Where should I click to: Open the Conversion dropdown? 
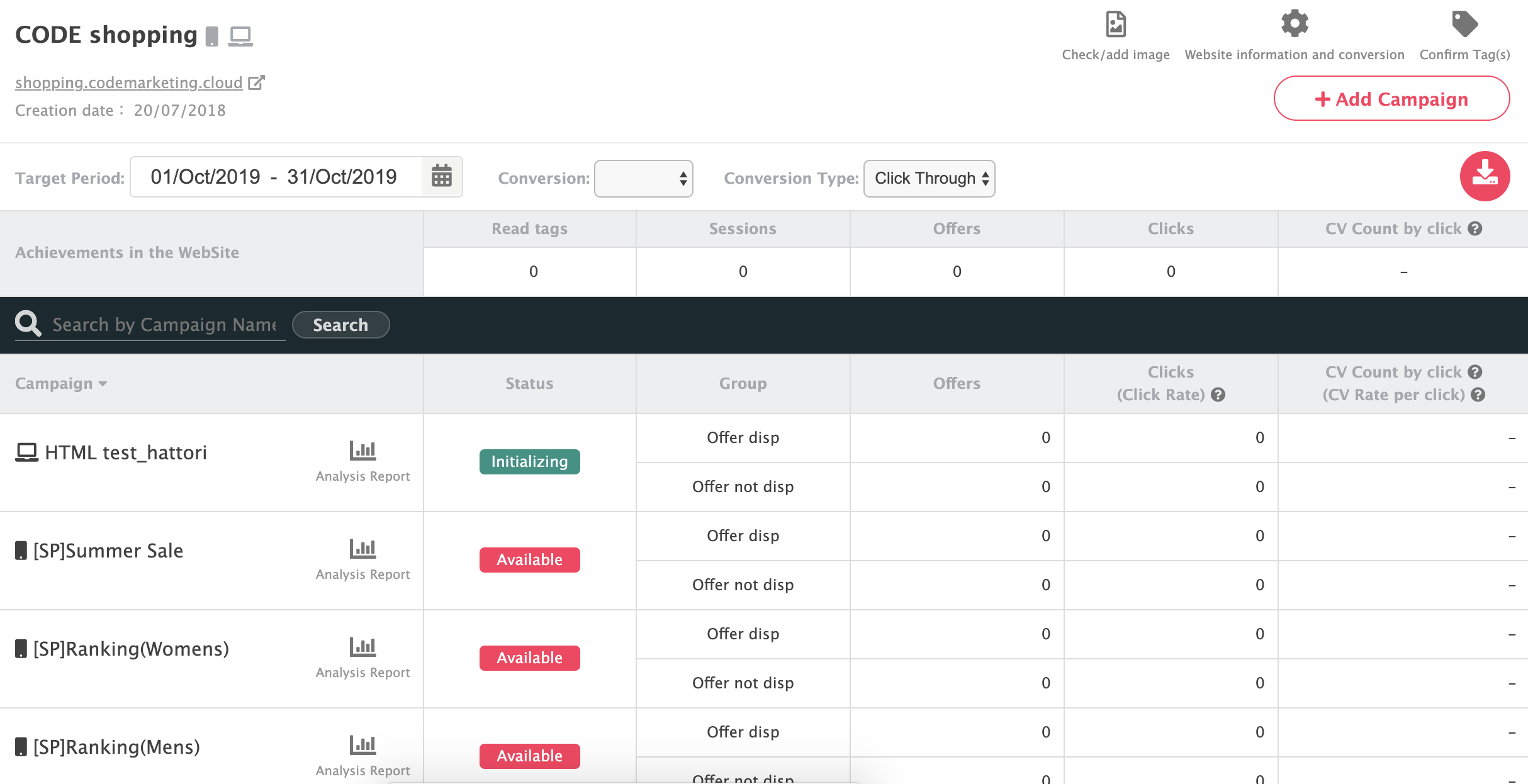coord(643,179)
